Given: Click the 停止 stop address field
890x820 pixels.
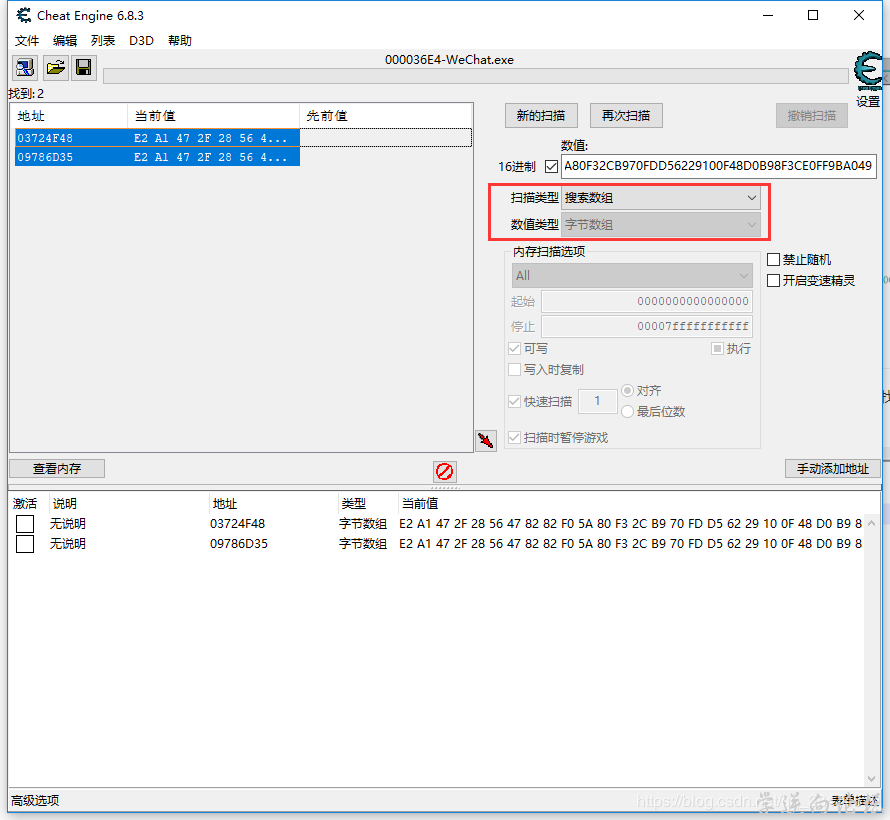Looking at the screenshot, I should click(647, 326).
